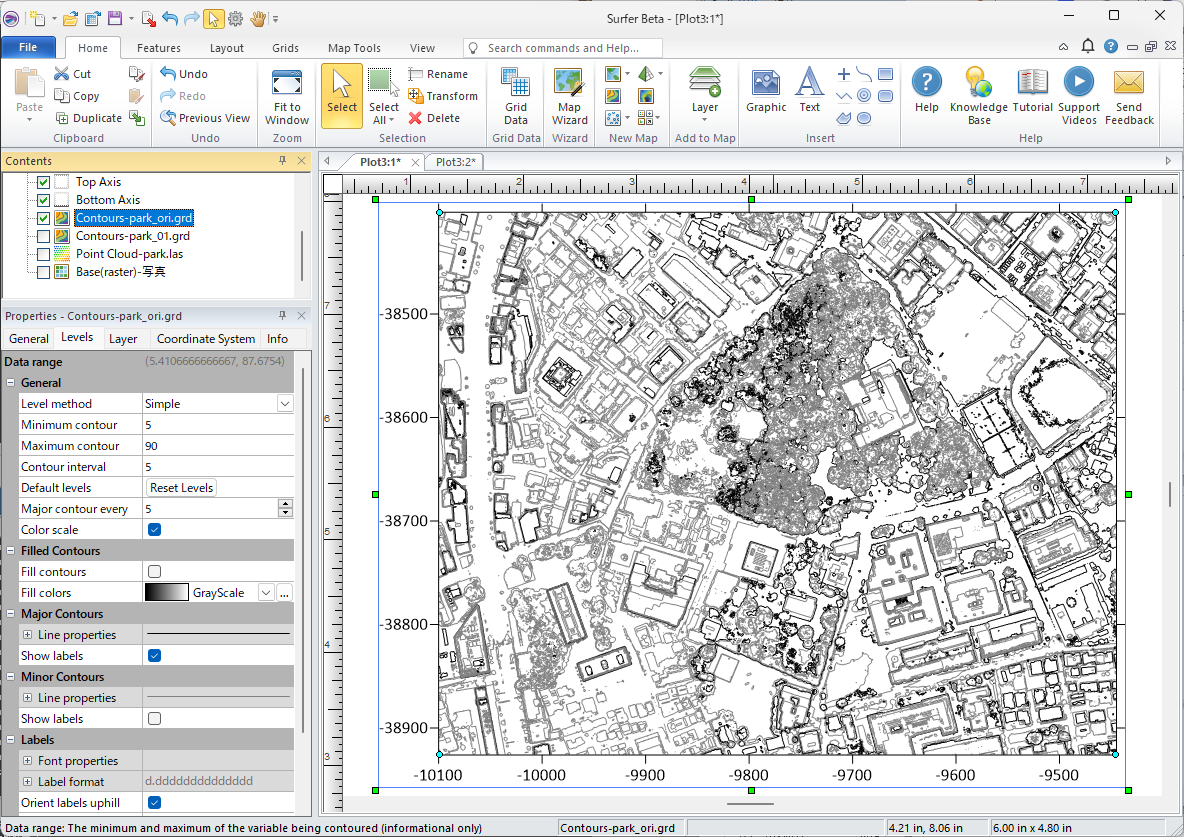Open Support Videos
The image size is (1184, 837).
(x=1078, y=95)
